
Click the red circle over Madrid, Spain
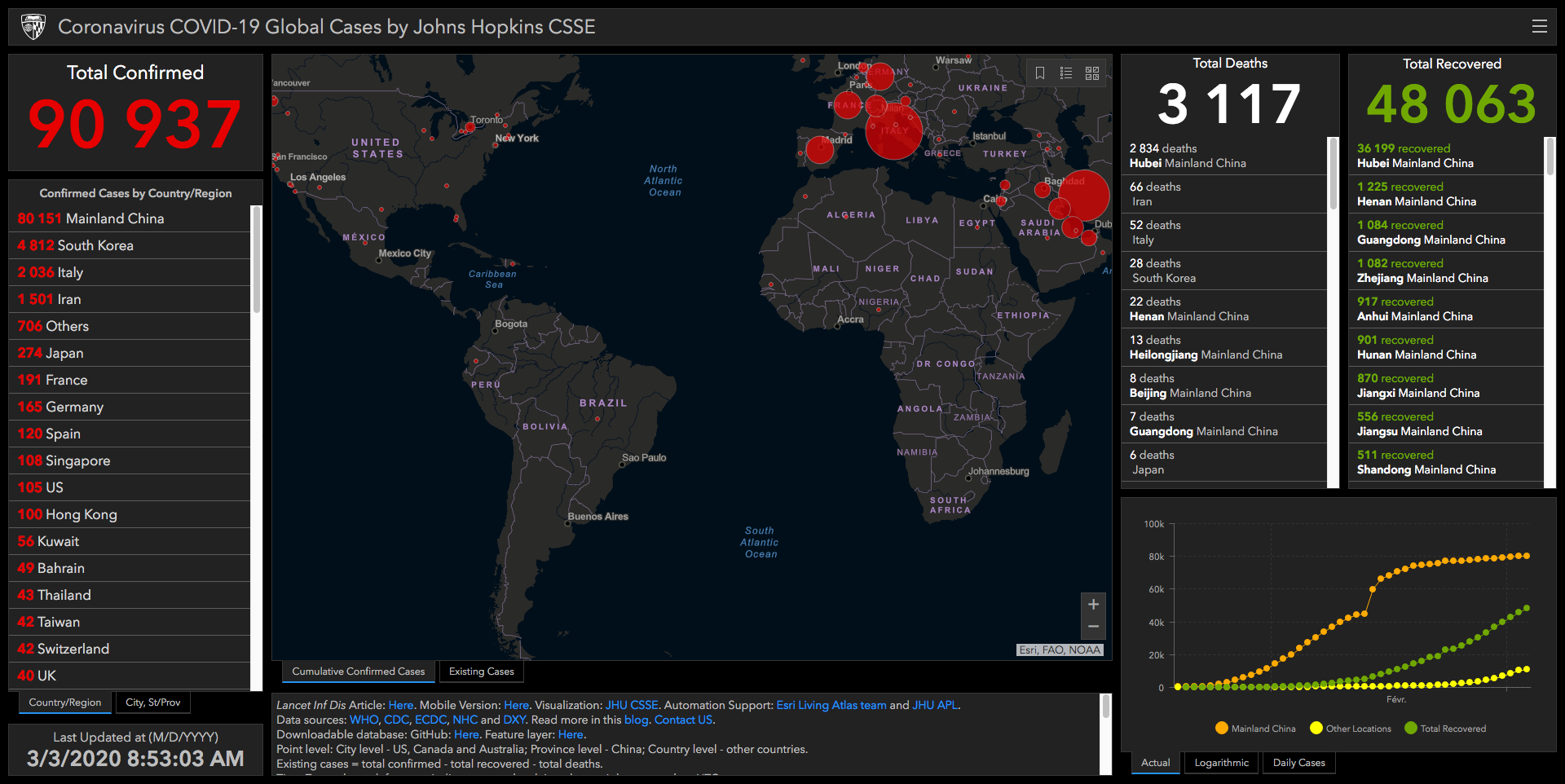pyautogui.click(x=819, y=150)
